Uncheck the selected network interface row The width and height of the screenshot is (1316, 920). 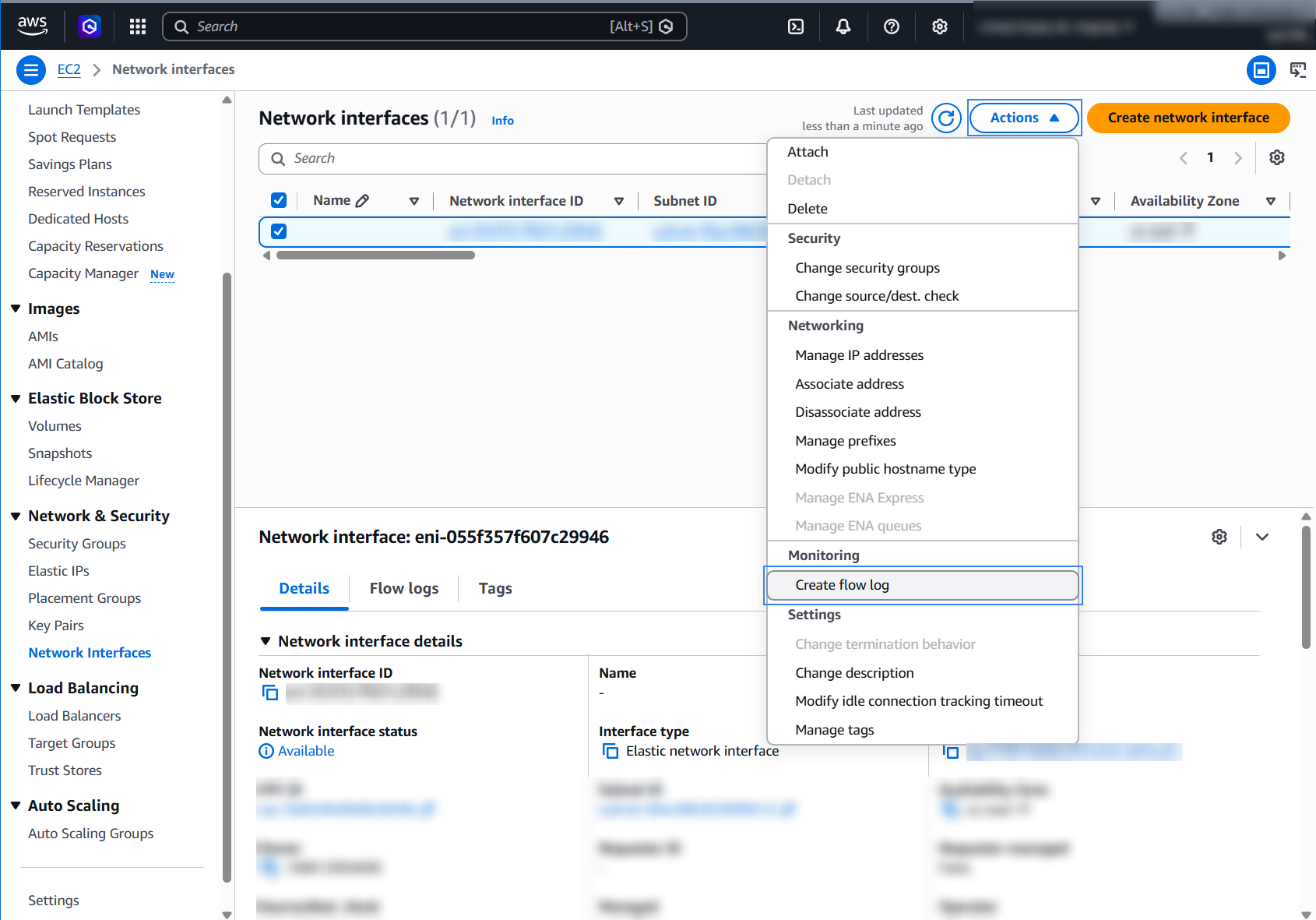click(x=279, y=231)
